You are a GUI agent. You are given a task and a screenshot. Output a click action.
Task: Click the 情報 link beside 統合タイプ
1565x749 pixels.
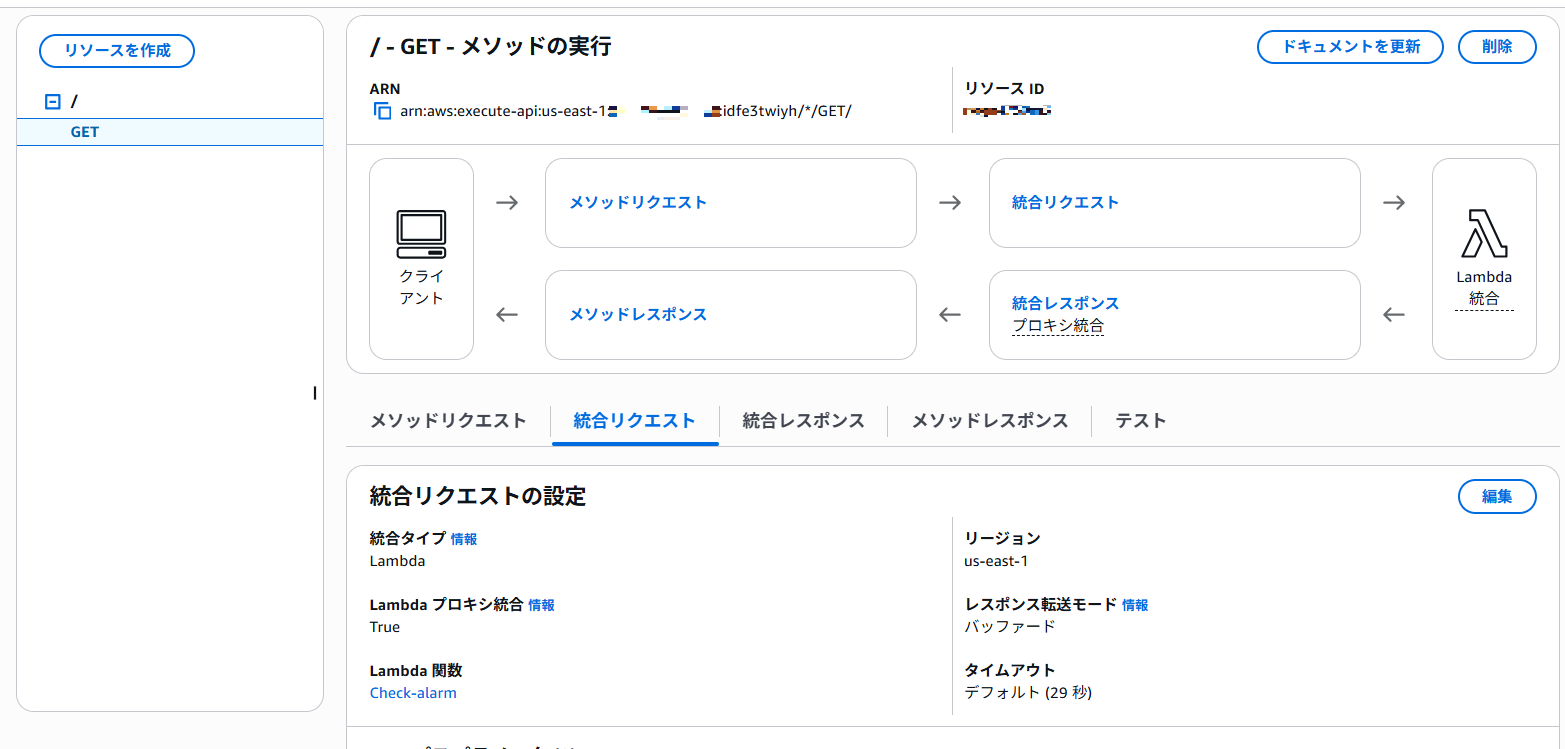464,539
